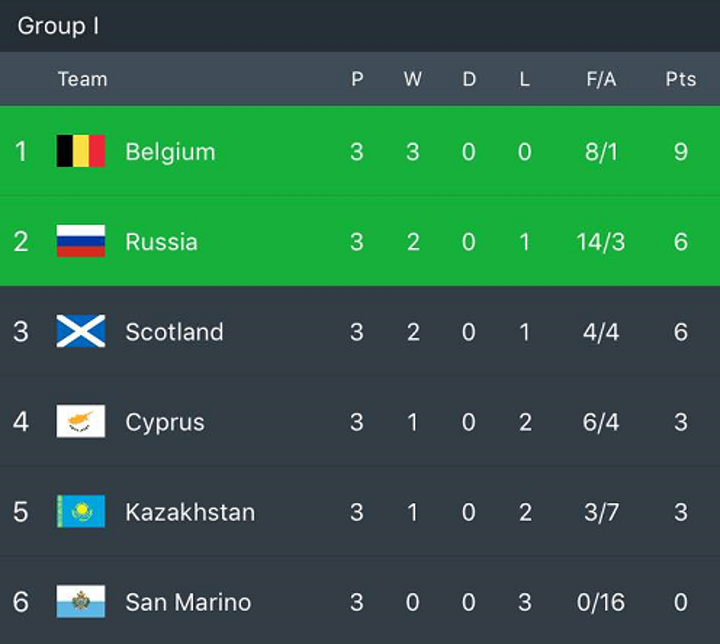Open the Russia team name
720x644 pixels.
161,242
